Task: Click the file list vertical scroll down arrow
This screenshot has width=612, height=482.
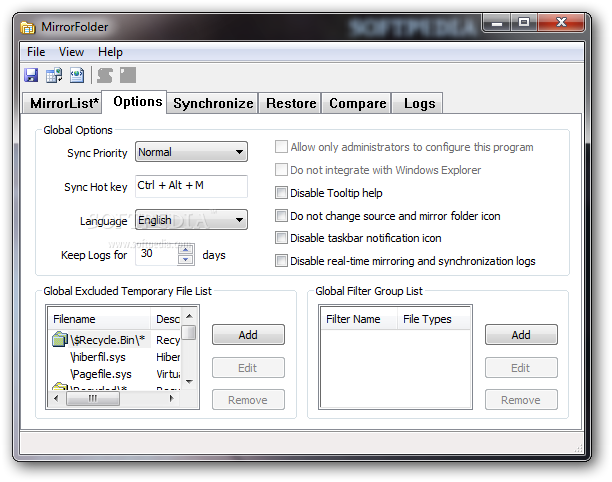Action: [189, 382]
